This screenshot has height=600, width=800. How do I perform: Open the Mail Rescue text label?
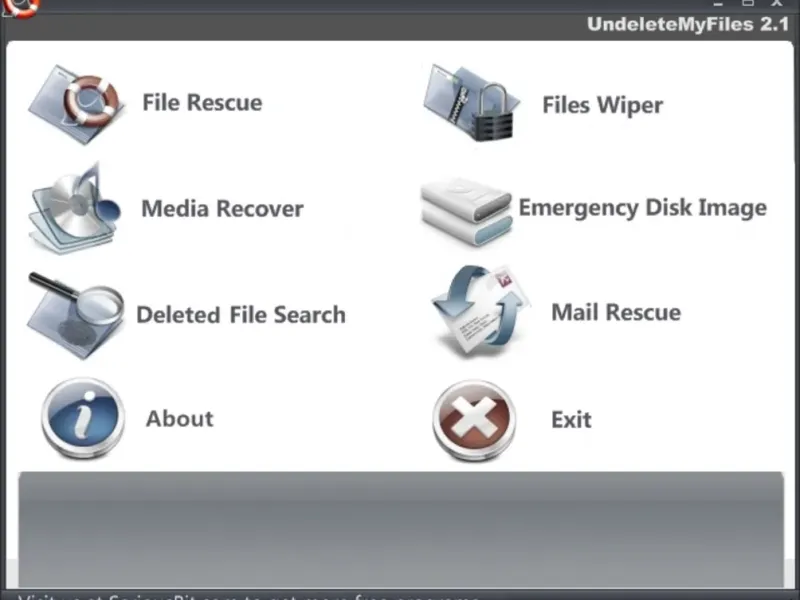pos(616,312)
